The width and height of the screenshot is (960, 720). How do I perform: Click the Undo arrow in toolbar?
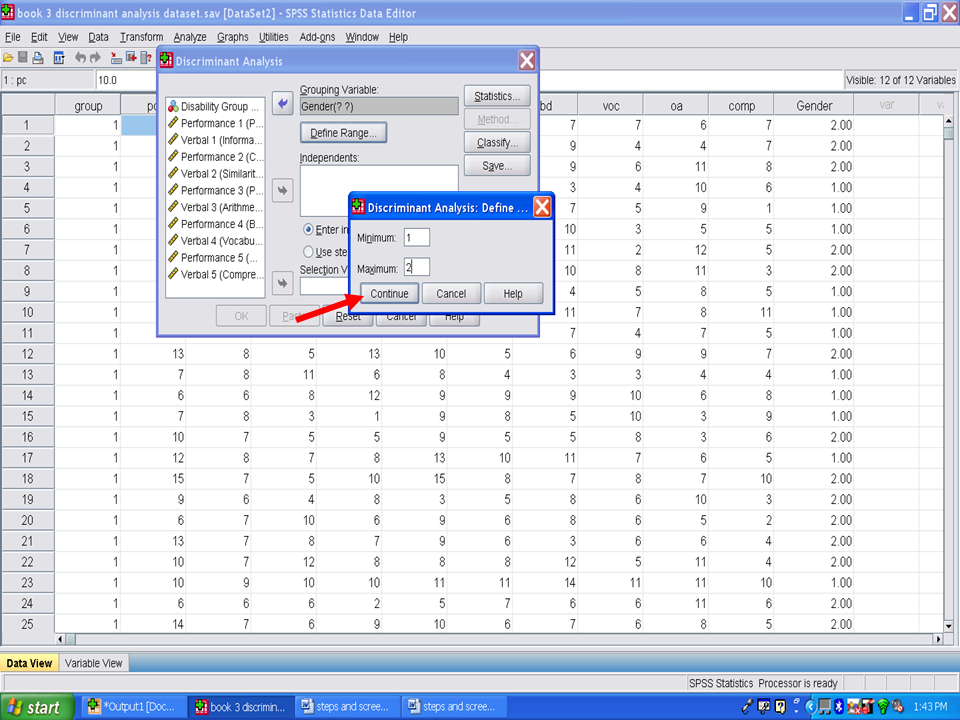coord(81,58)
